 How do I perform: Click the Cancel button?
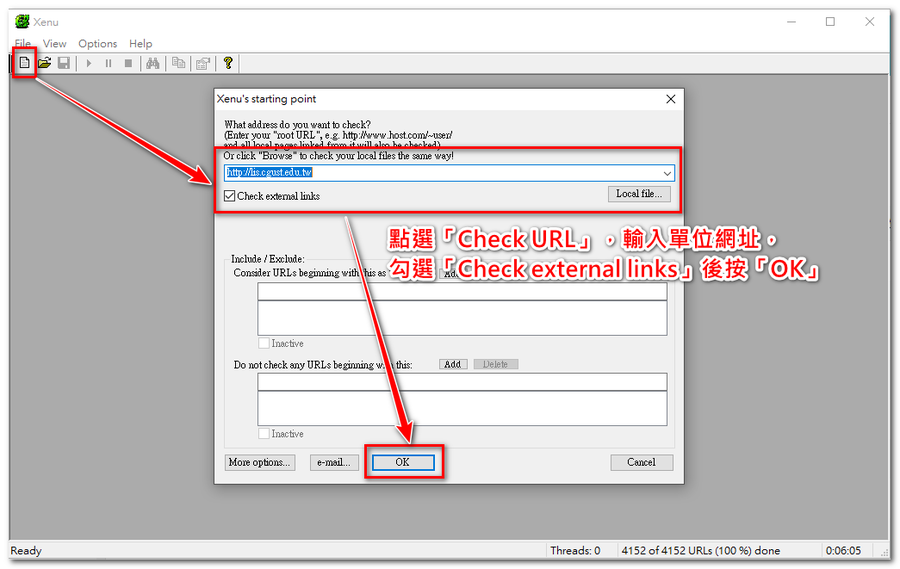[641, 462]
